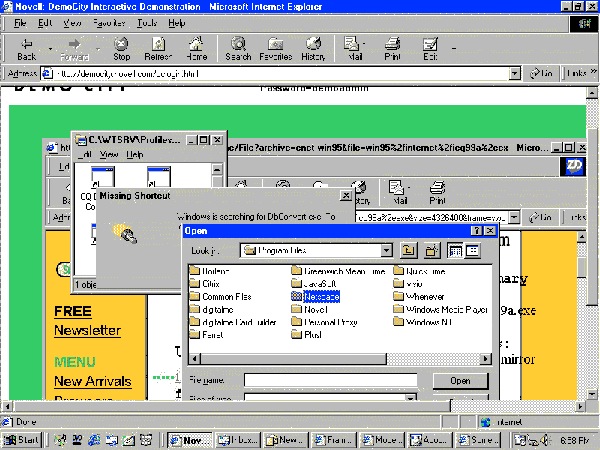
Task: Switch to Details view in Open dialog
Action: (x=472, y=250)
